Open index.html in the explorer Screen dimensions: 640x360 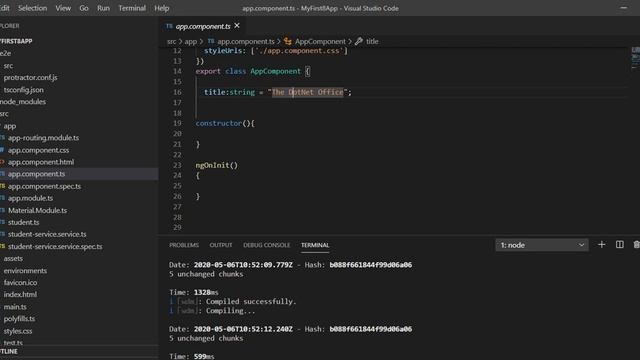click(20, 294)
